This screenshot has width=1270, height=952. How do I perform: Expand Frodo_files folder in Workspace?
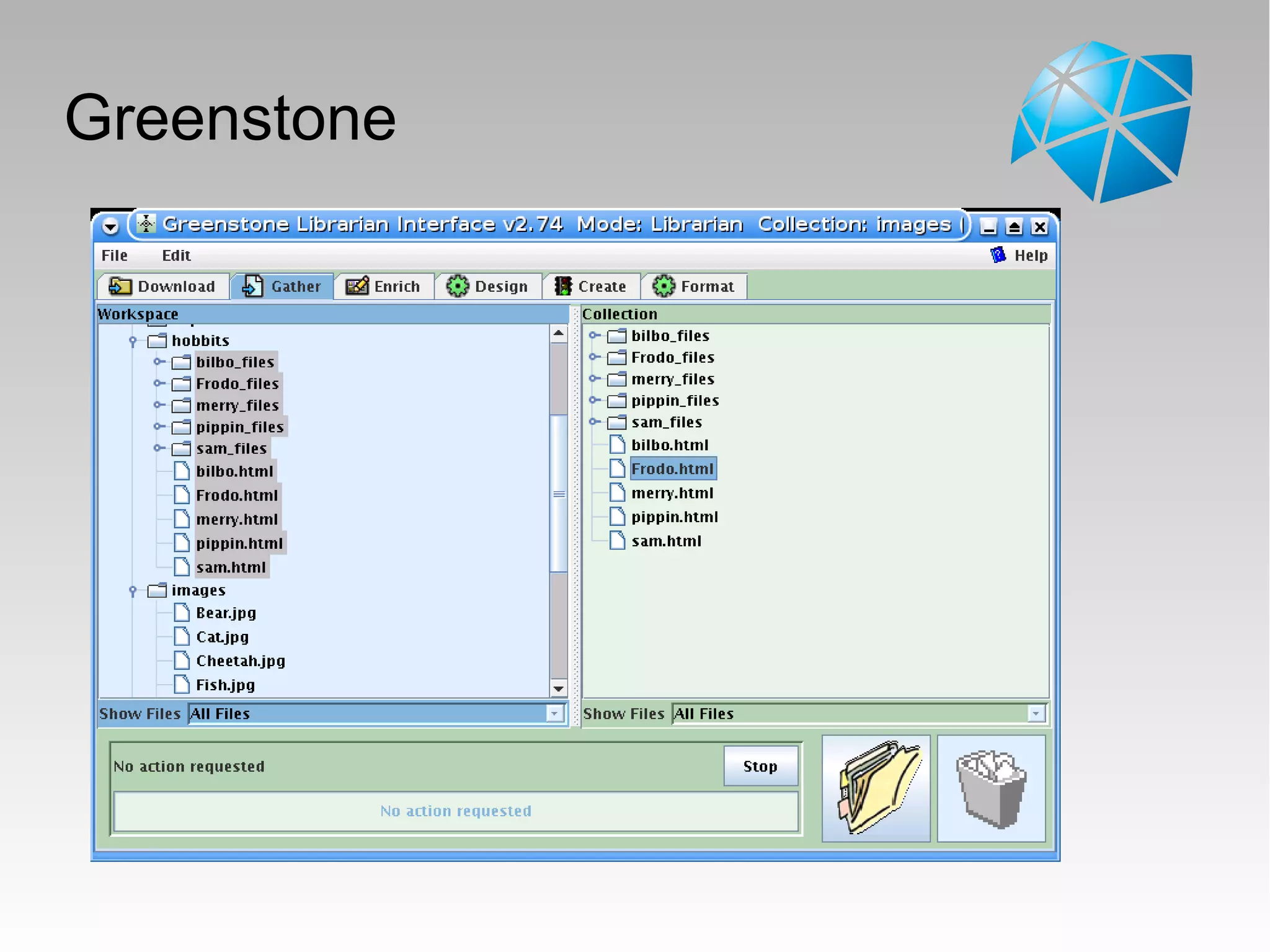click(x=159, y=383)
